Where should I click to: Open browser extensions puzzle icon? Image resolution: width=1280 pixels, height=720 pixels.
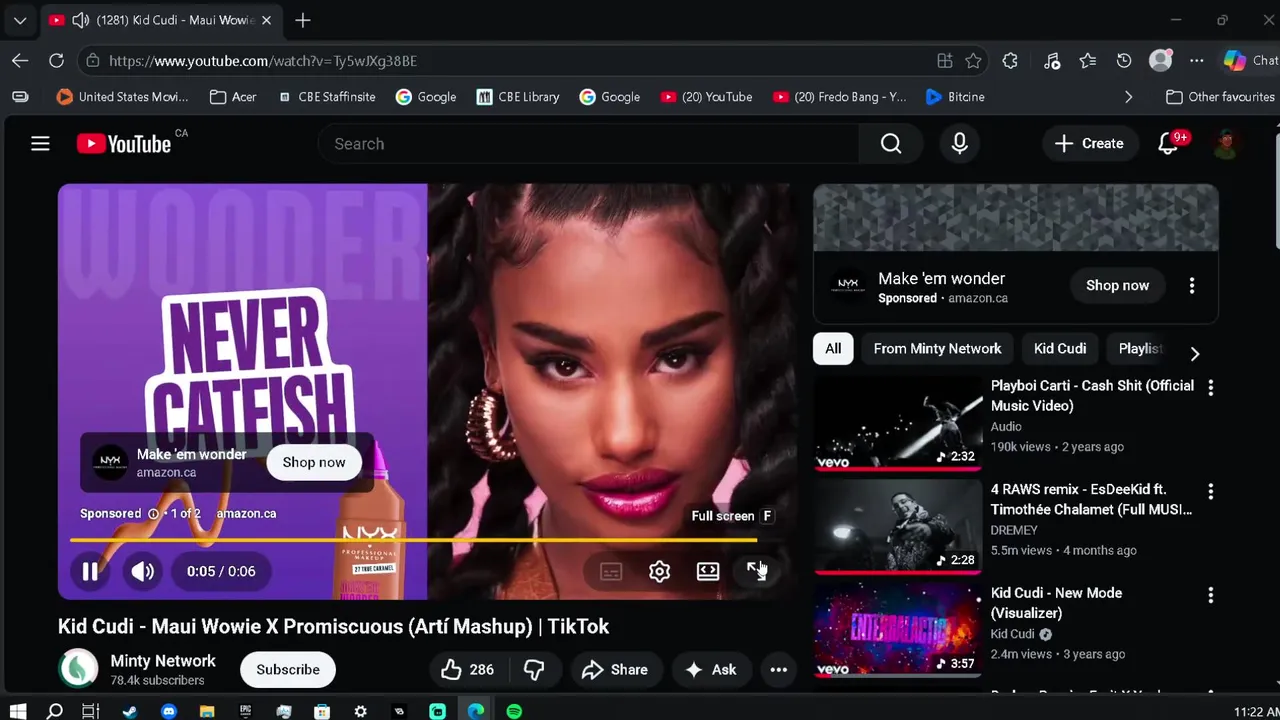point(1010,61)
